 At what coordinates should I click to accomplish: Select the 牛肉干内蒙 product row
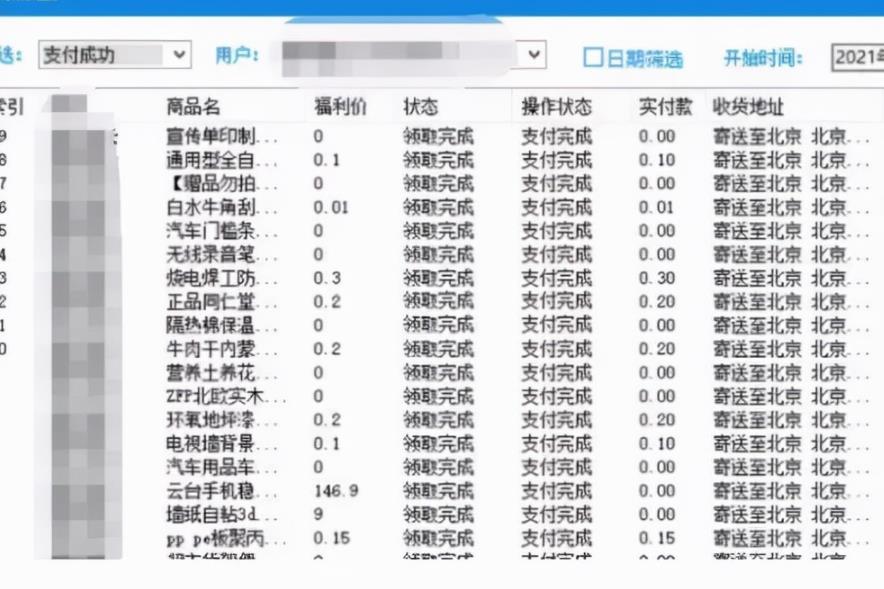coord(210,349)
